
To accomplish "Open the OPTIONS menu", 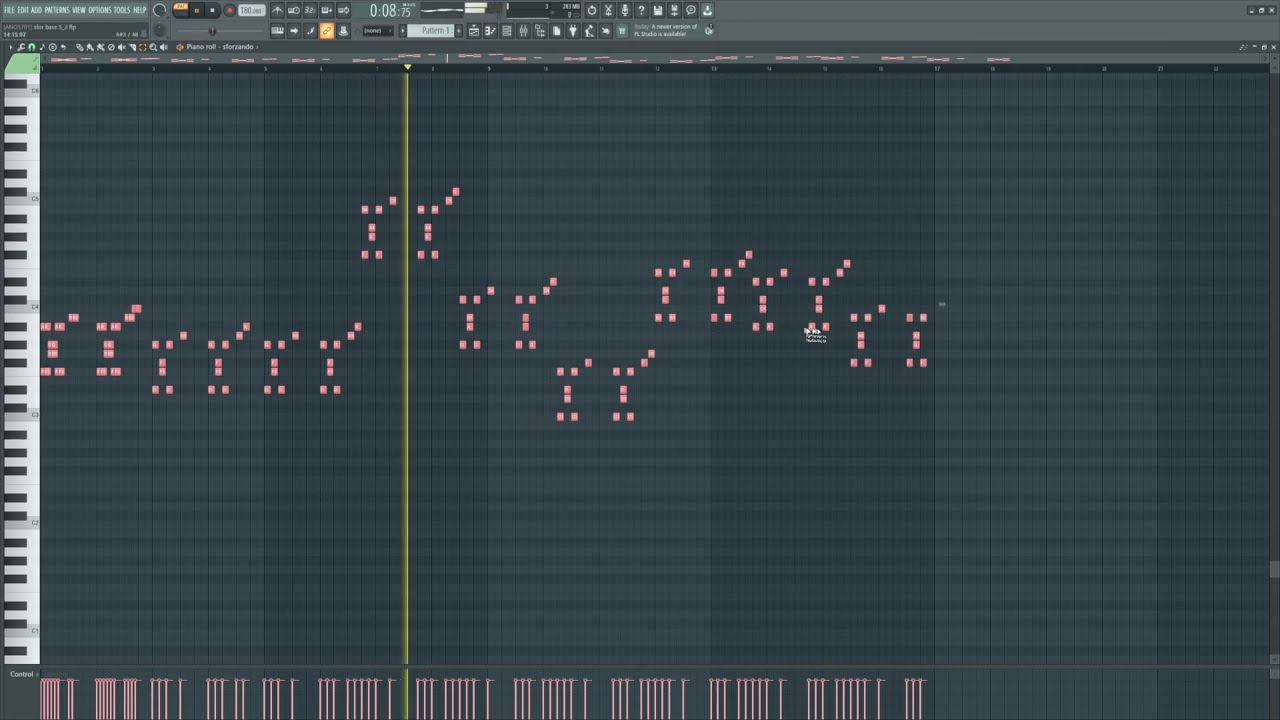I will click(100, 10).
